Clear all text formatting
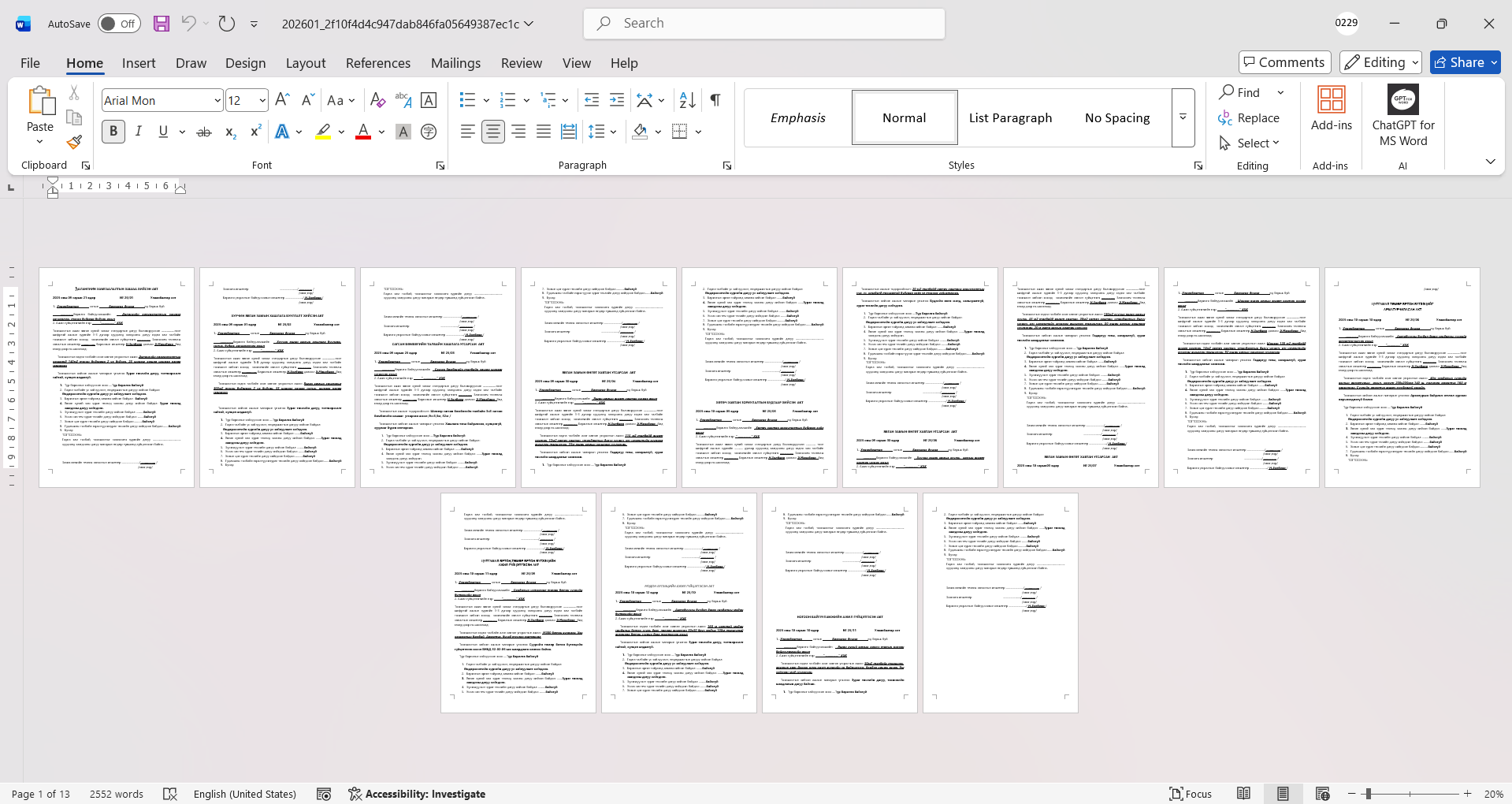This screenshot has height=804, width=1512. click(377, 100)
